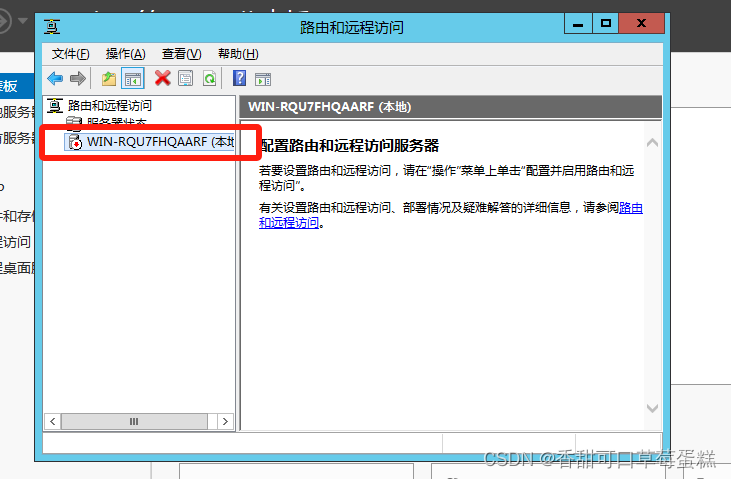Click the details pane scroll up arrow

click(652, 143)
